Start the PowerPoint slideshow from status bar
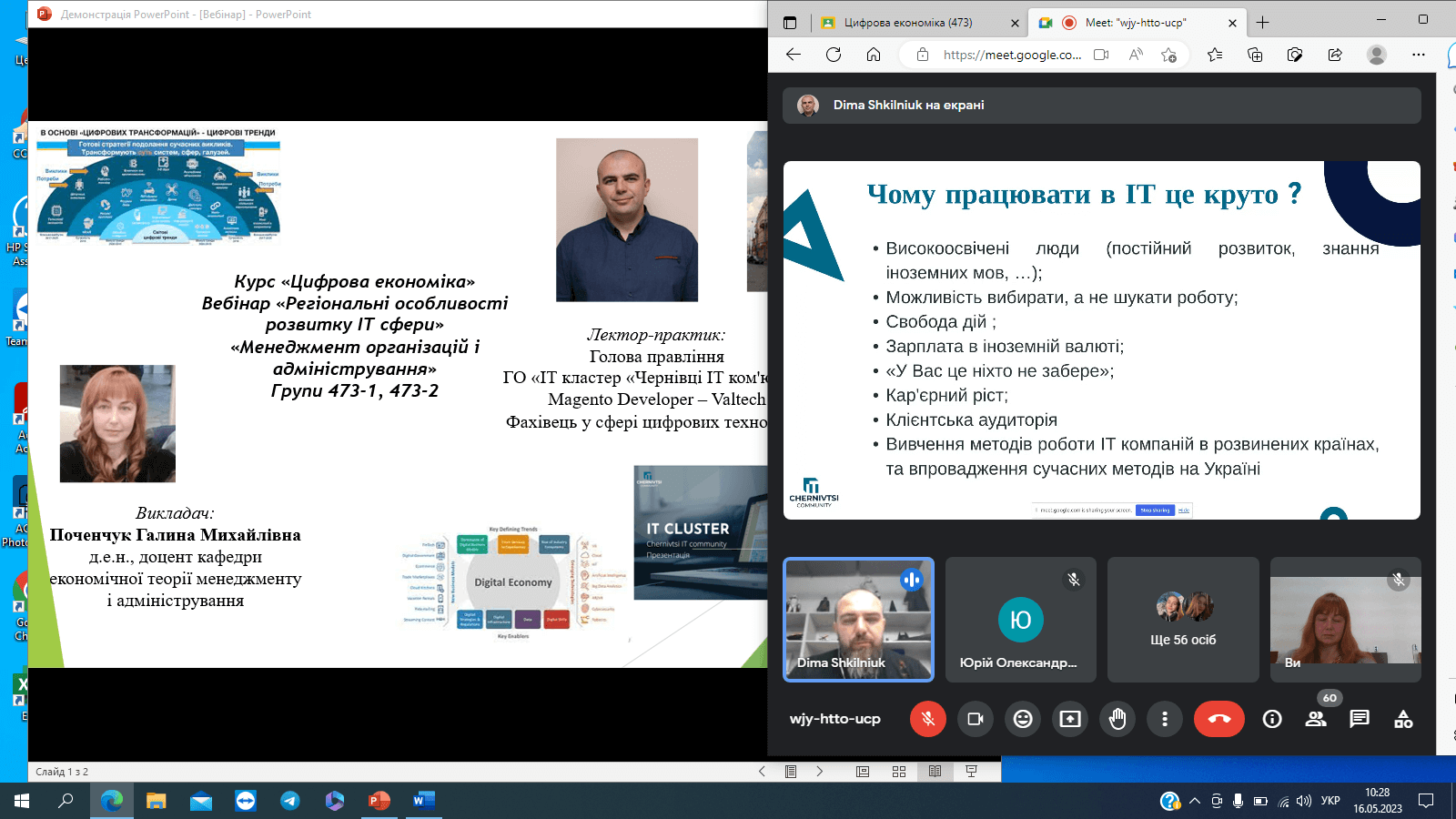The width and height of the screenshot is (1456, 819). [971, 772]
